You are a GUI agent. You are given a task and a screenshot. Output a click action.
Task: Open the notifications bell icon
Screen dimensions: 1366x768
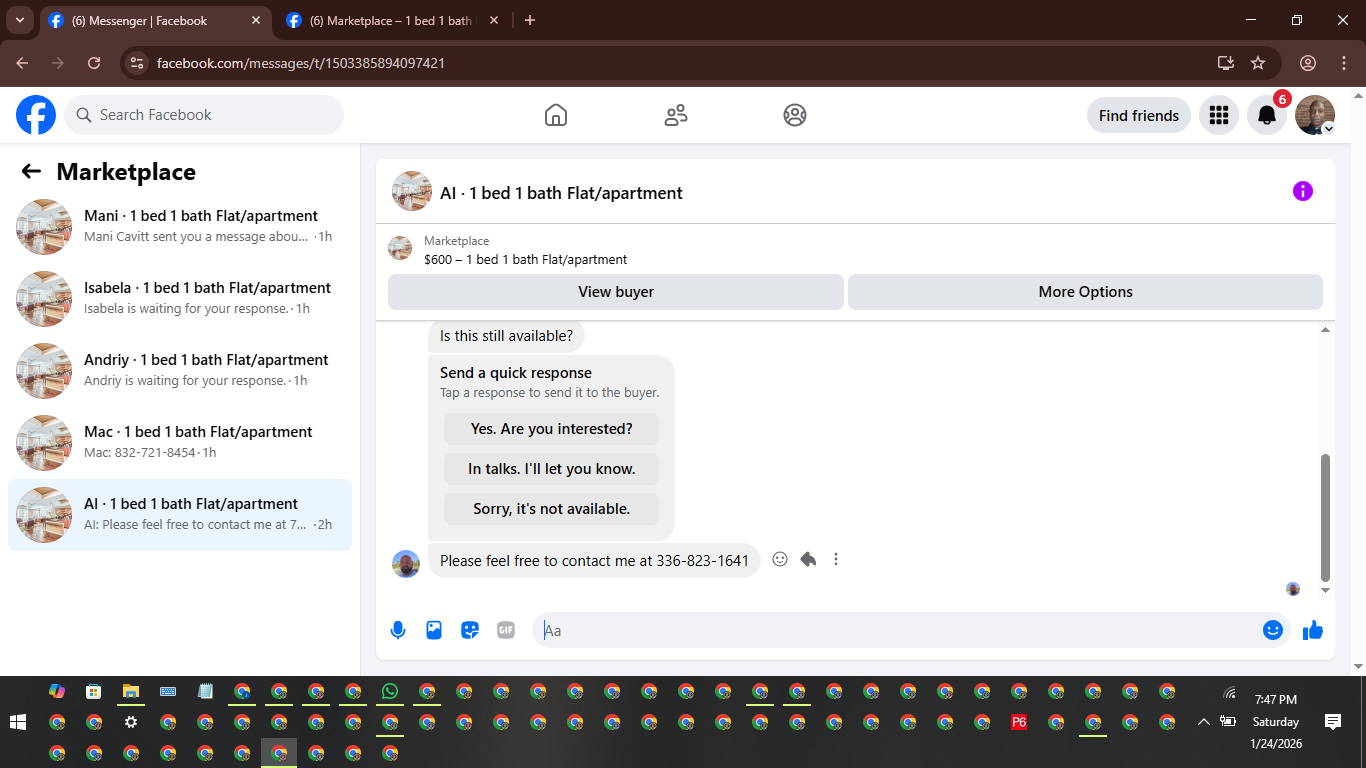1267,115
